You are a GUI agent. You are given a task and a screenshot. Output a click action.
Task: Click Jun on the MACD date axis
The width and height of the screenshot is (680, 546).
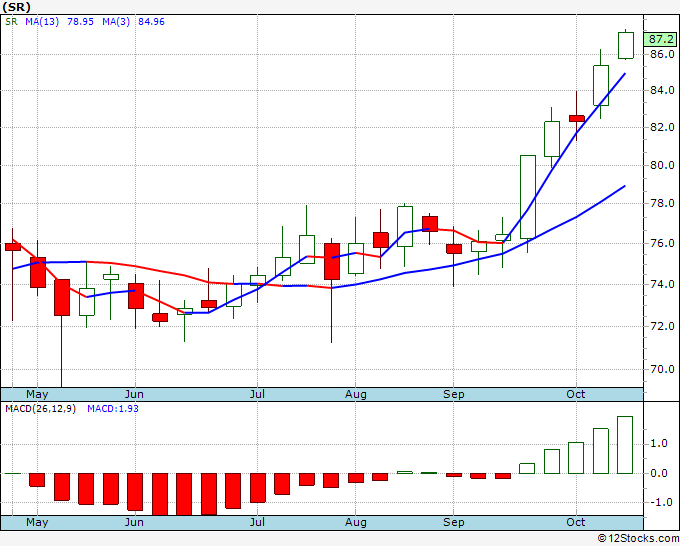click(x=134, y=522)
